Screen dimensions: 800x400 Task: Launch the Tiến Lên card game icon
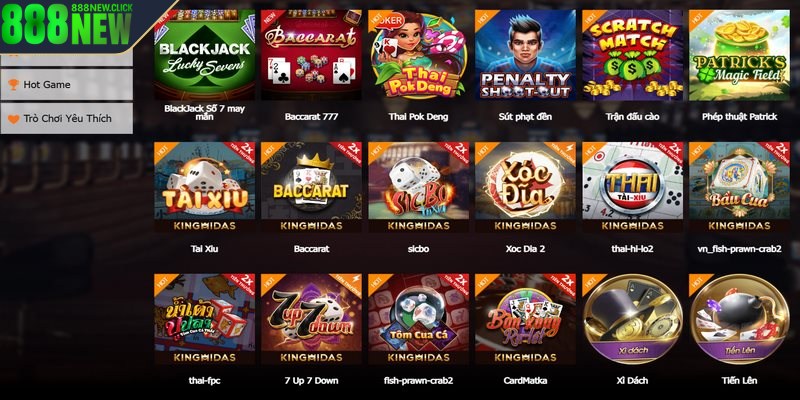[x=739, y=319]
